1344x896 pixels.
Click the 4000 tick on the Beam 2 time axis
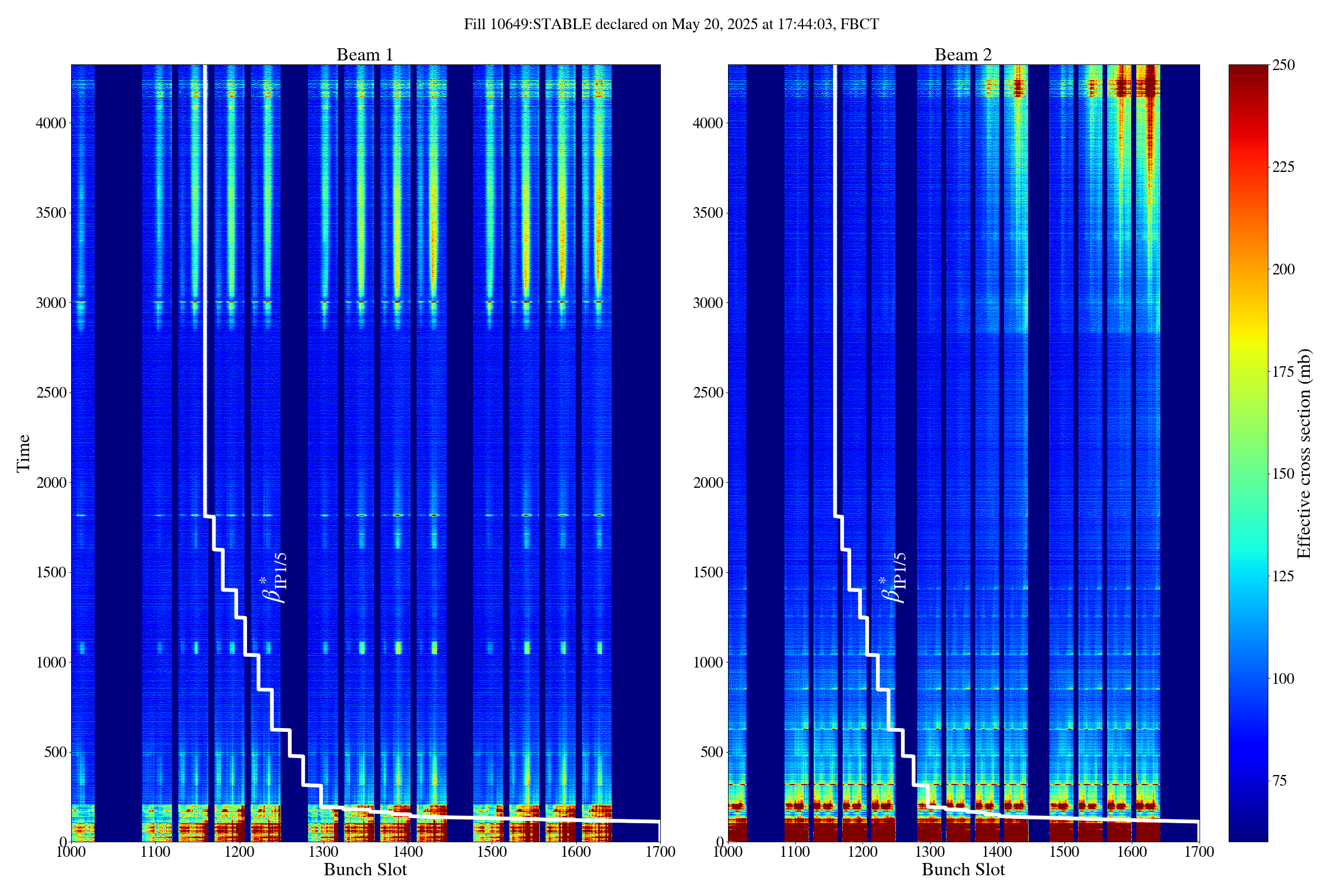(708, 123)
